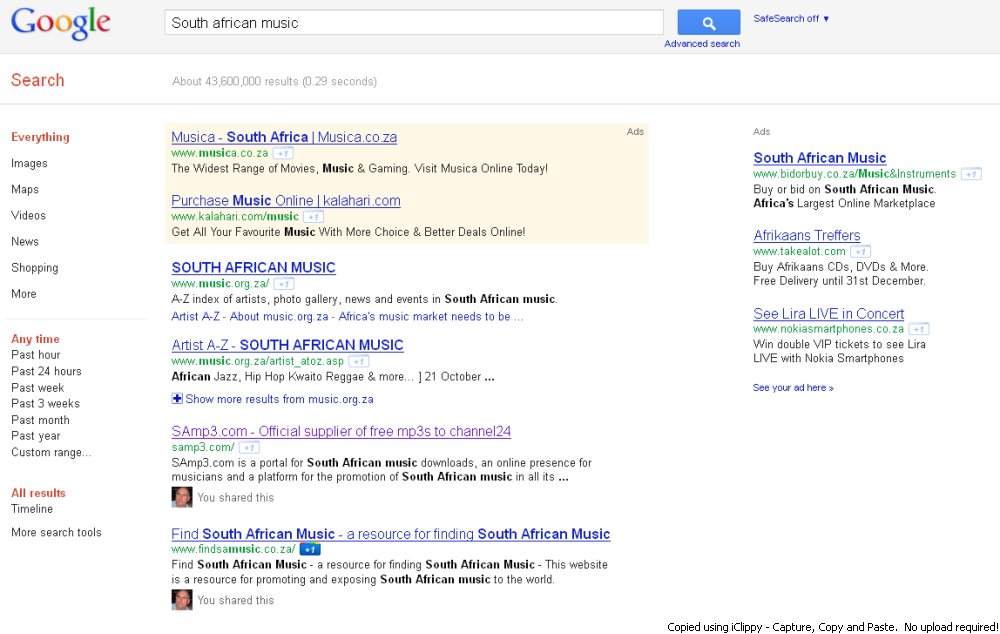The width and height of the screenshot is (1000, 634).
Task: Click 'www.findsamusic.co.za/' green URL
Action: tap(233, 549)
